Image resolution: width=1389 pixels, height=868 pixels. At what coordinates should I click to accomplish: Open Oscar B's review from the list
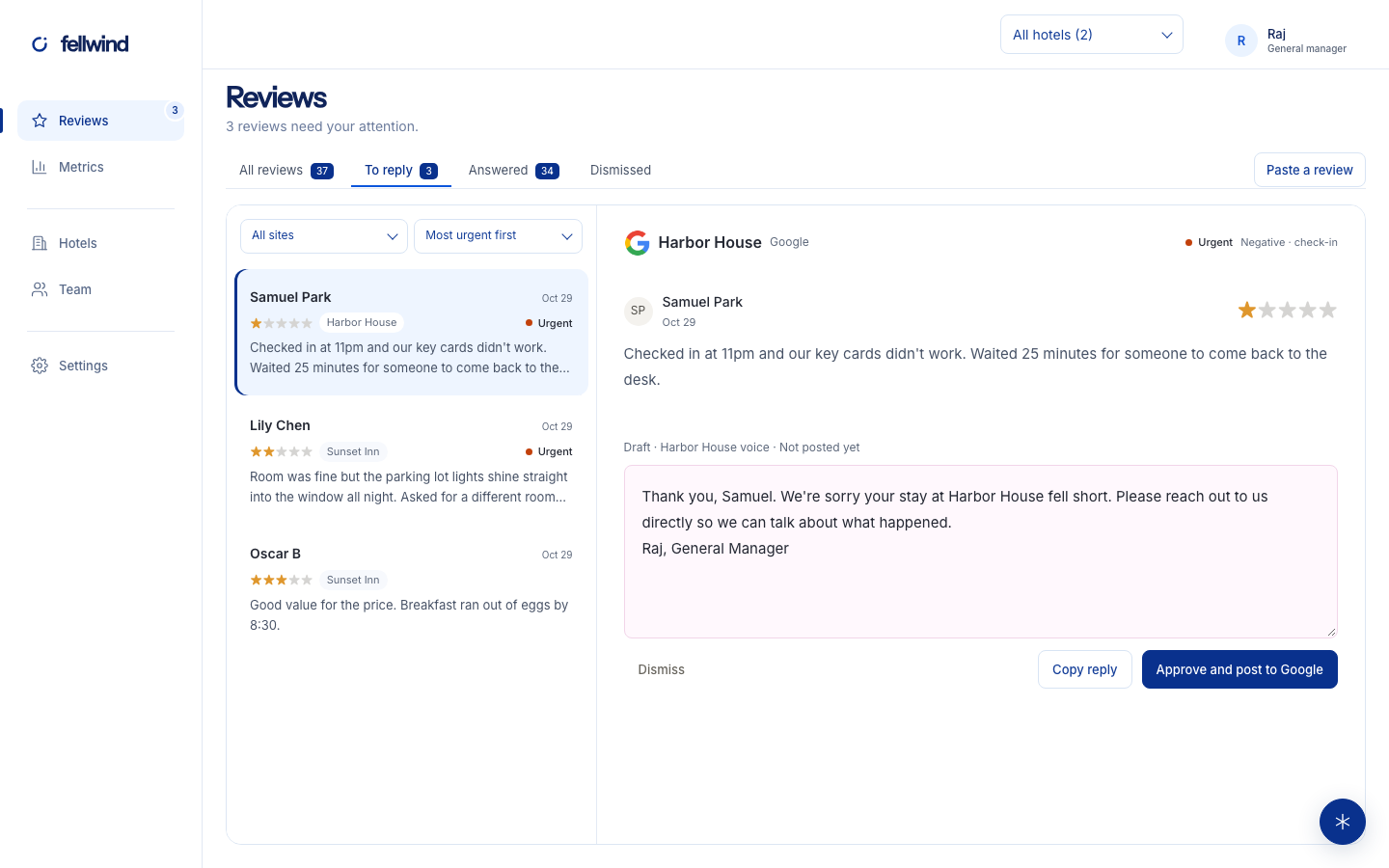[412, 588]
